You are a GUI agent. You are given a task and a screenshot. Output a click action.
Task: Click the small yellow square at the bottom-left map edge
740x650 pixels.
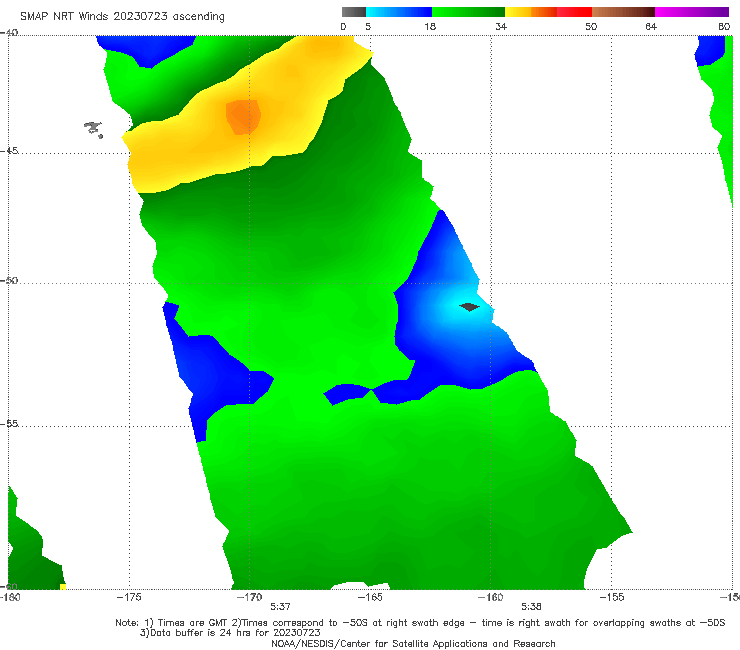point(63,587)
